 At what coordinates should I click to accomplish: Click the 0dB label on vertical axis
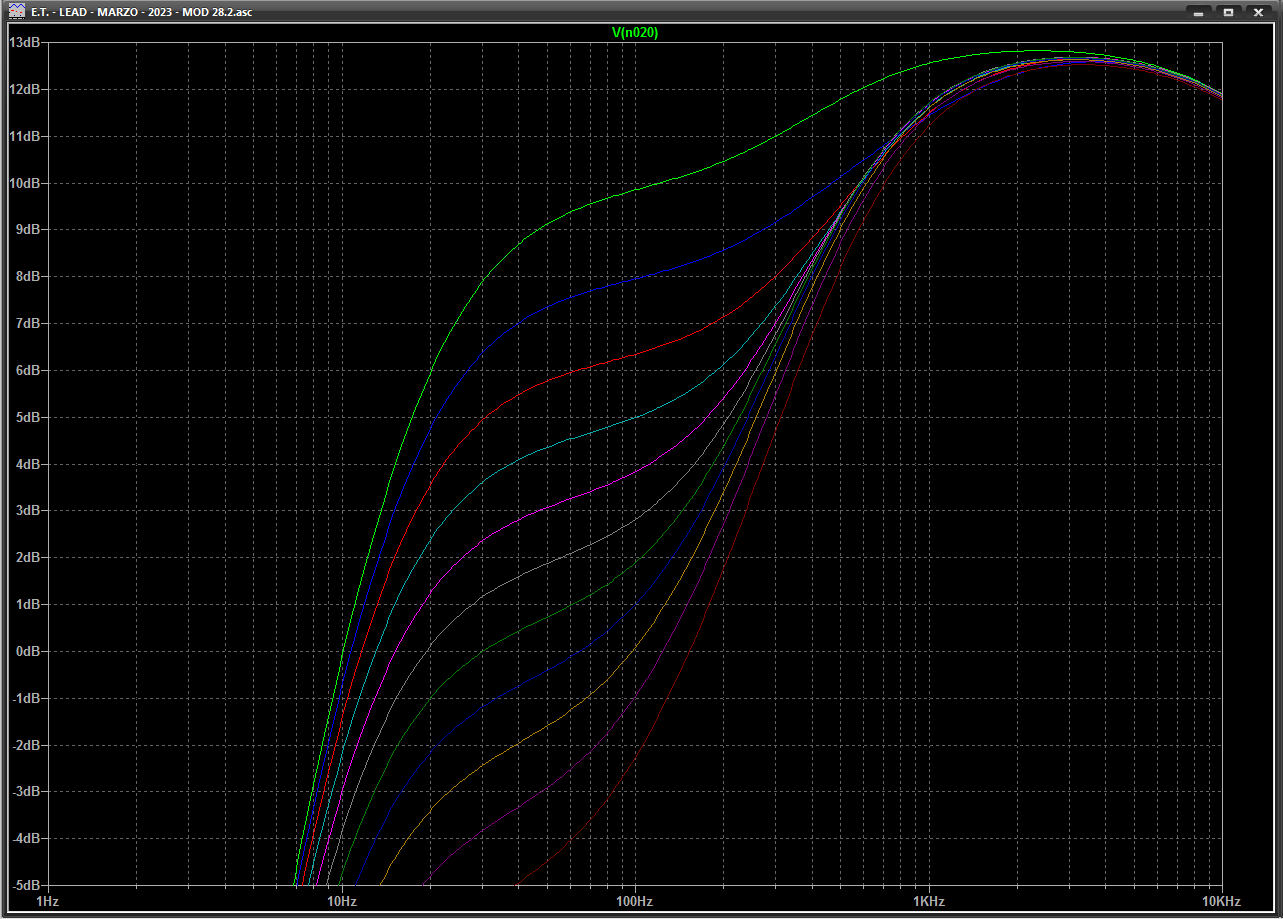pyautogui.click(x=27, y=652)
